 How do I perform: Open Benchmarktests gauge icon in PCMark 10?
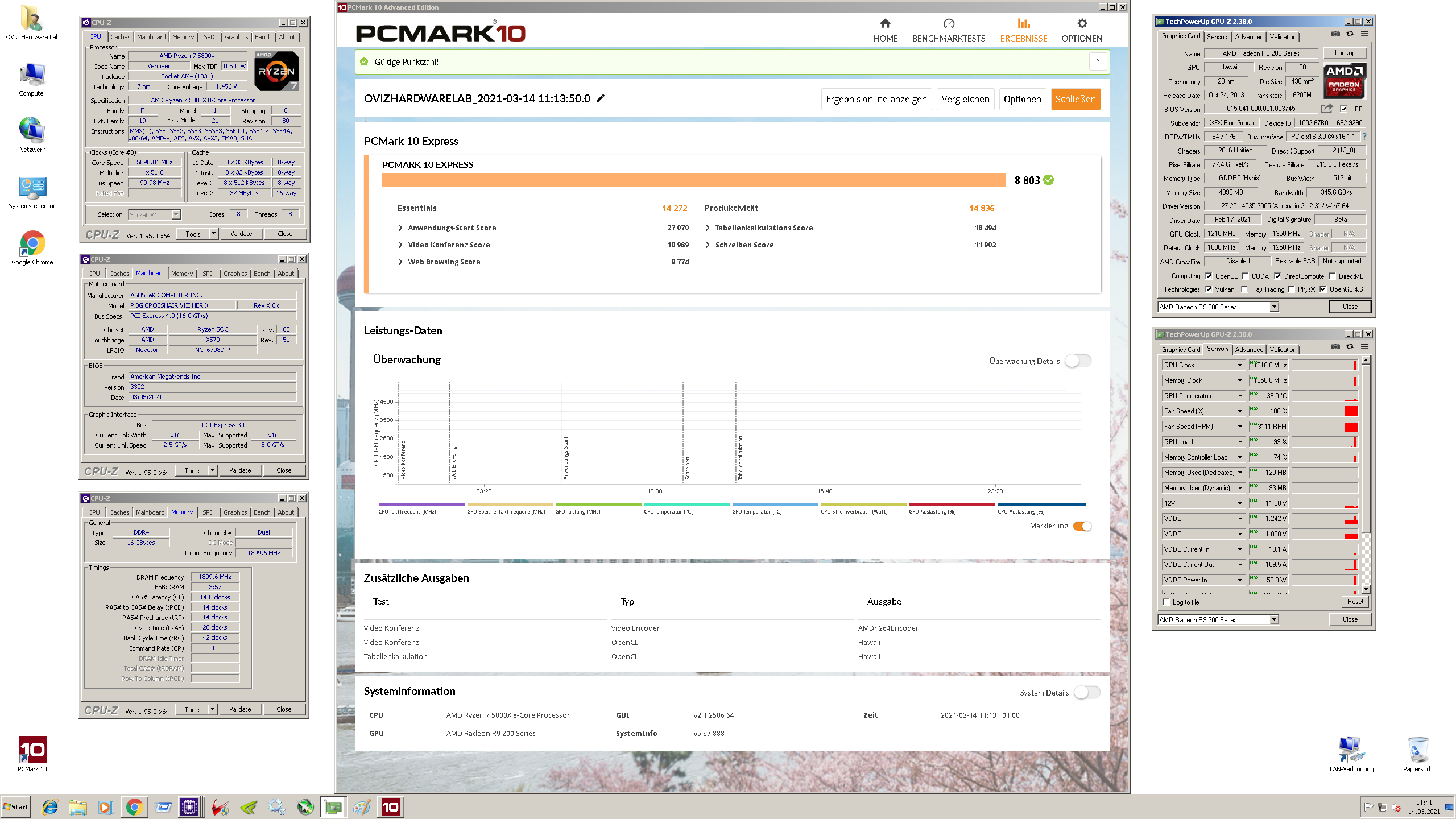[x=949, y=23]
